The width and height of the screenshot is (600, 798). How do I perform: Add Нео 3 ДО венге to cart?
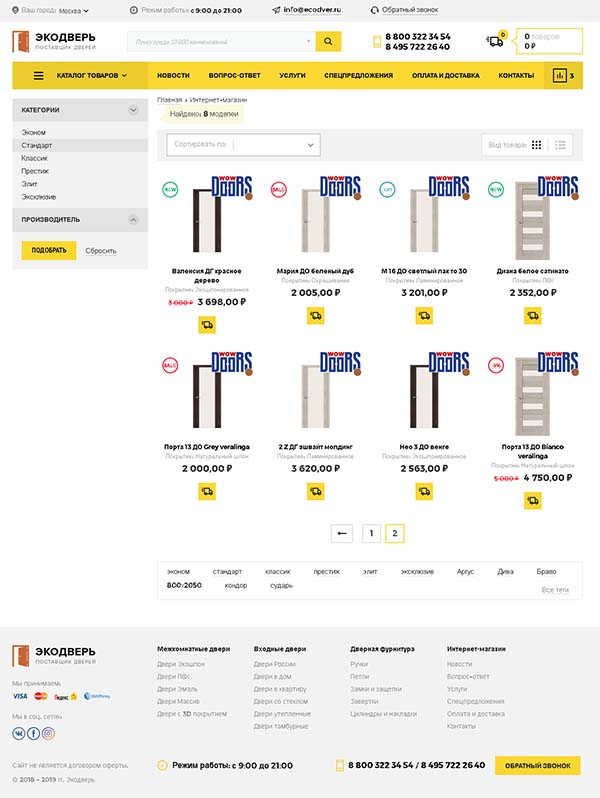[x=425, y=491]
